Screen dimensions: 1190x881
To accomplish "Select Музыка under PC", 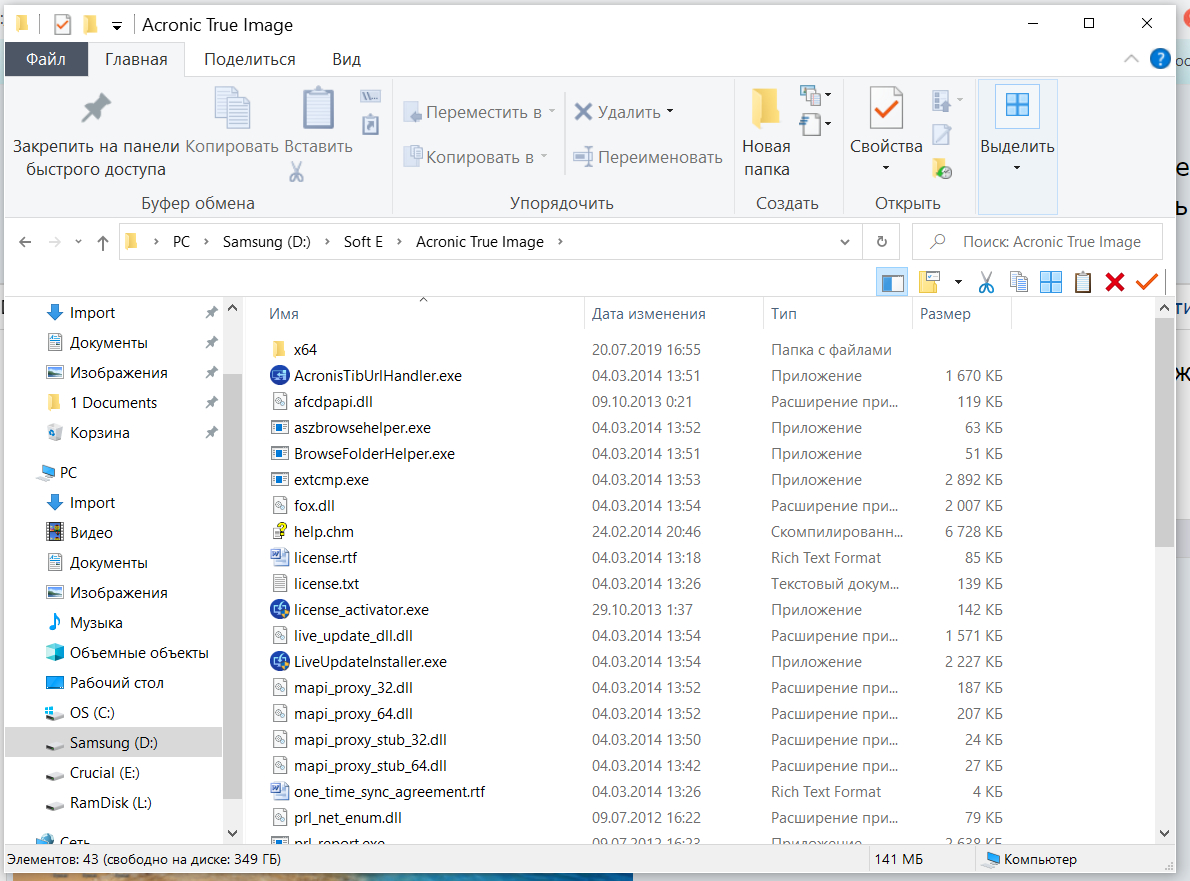I will [96, 623].
